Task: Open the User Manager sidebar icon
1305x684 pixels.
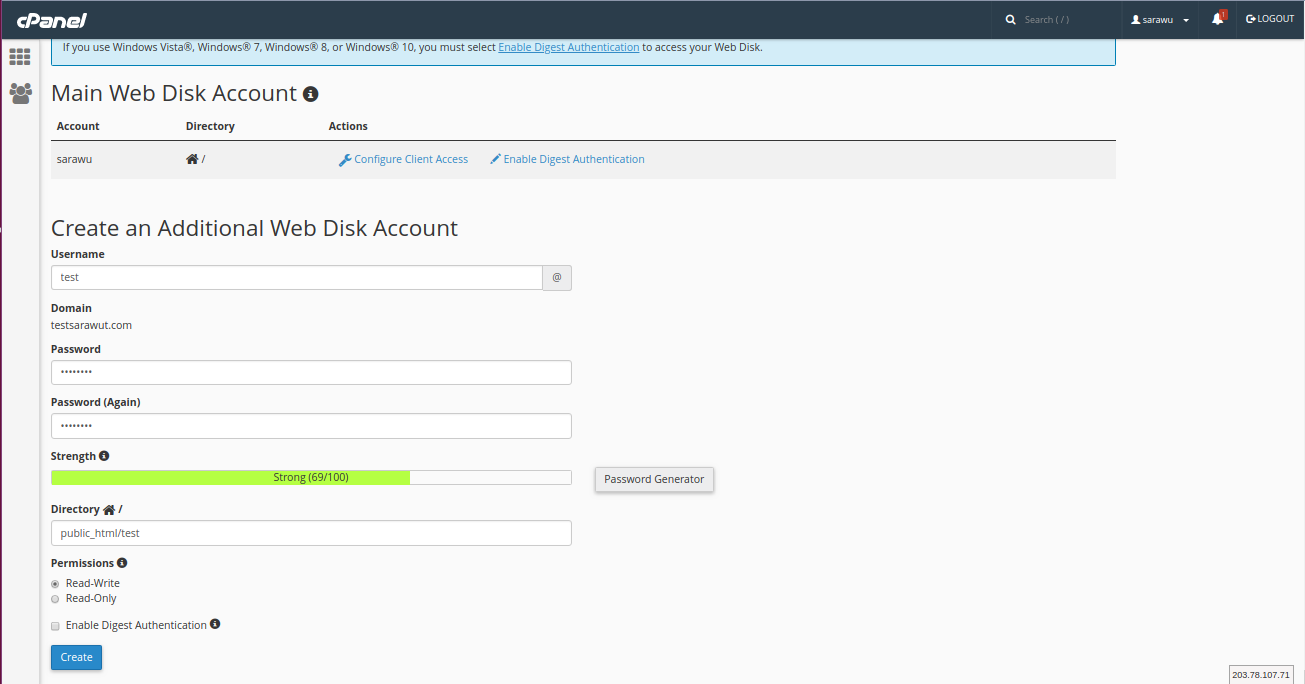Action: [x=20, y=93]
